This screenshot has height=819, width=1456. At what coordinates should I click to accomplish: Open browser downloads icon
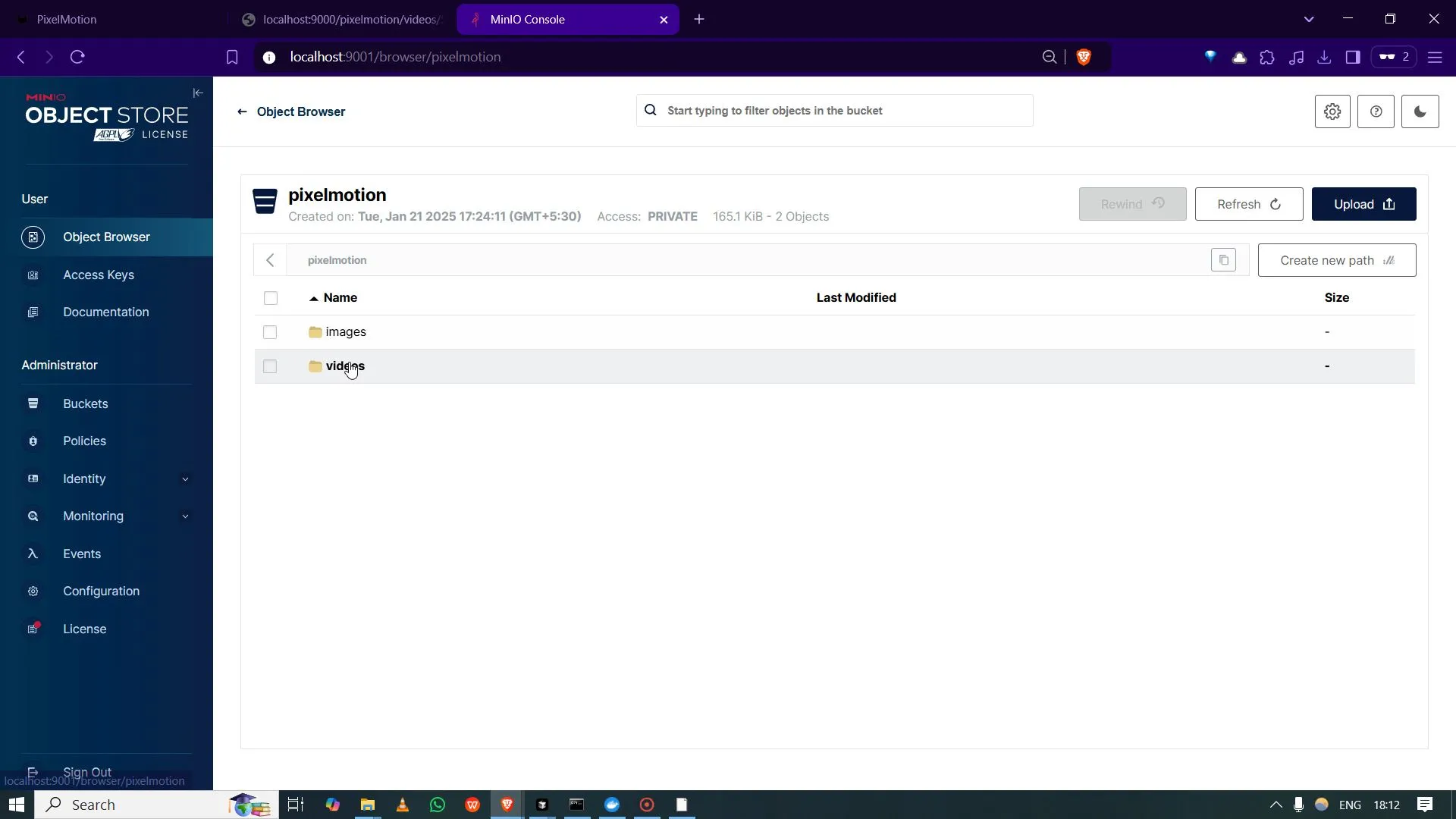1324,57
